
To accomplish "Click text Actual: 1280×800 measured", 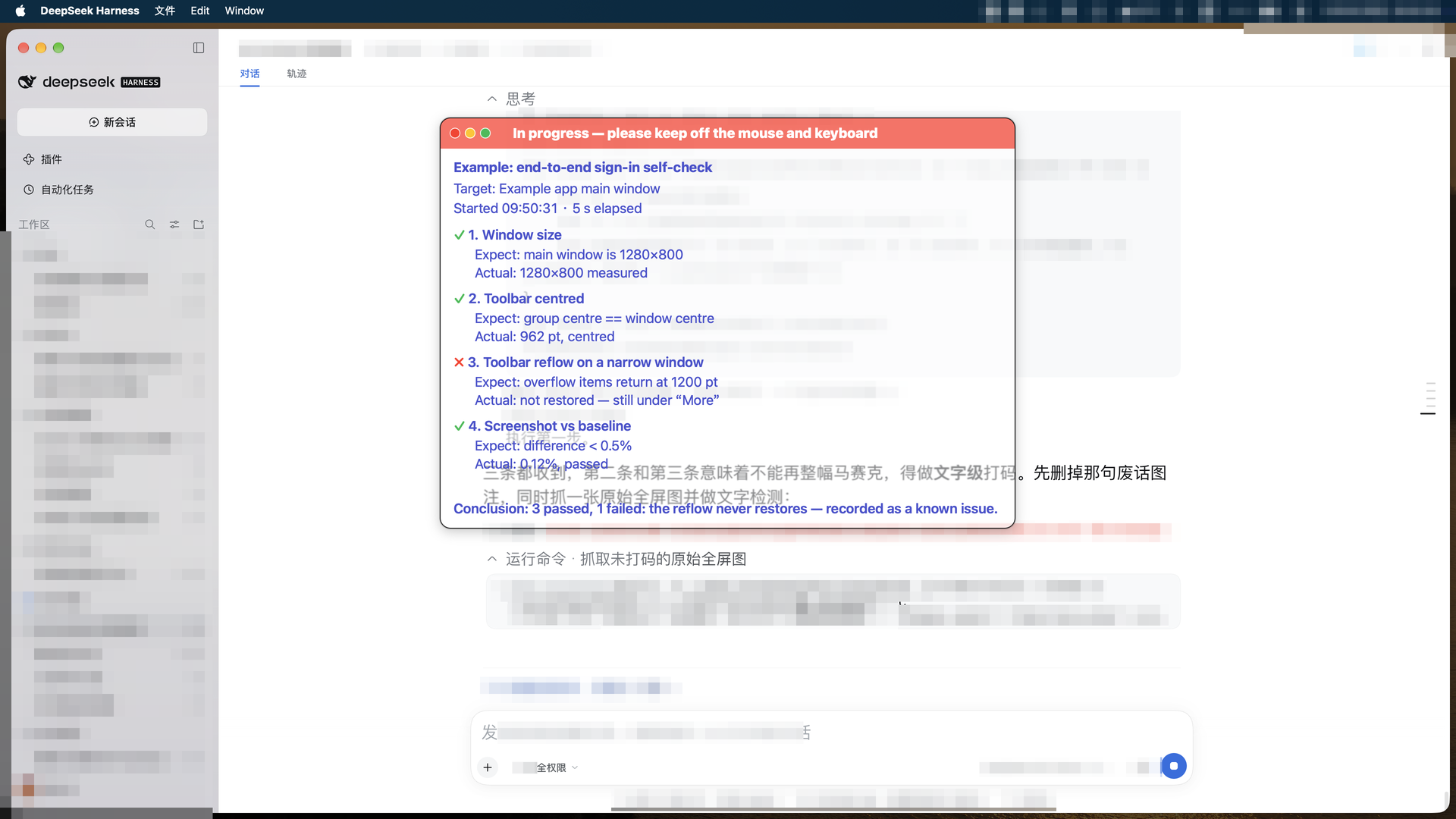I will click(561, 273).
